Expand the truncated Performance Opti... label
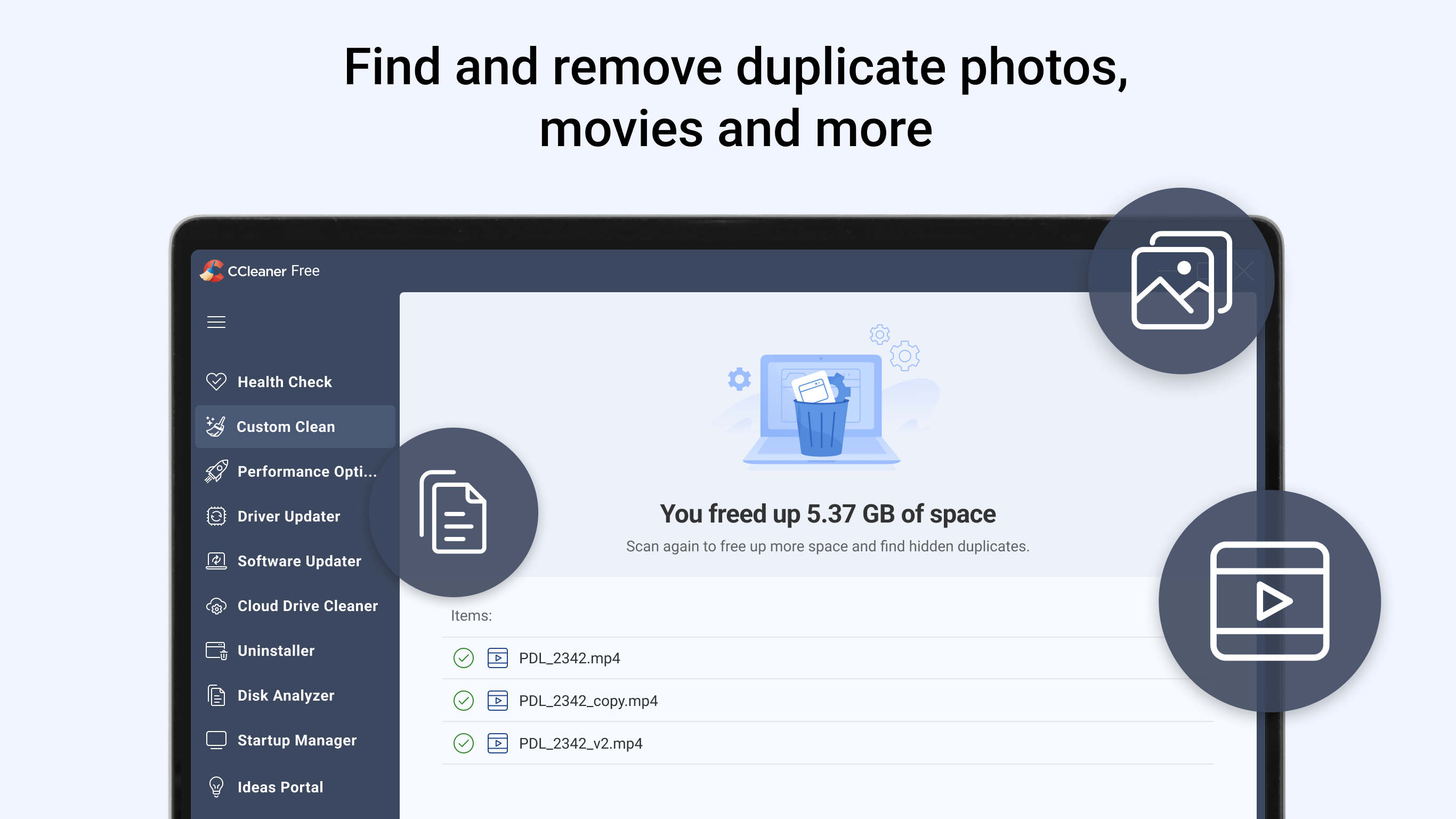Screen dimensions: 1456x819 (x=308, y=471)
